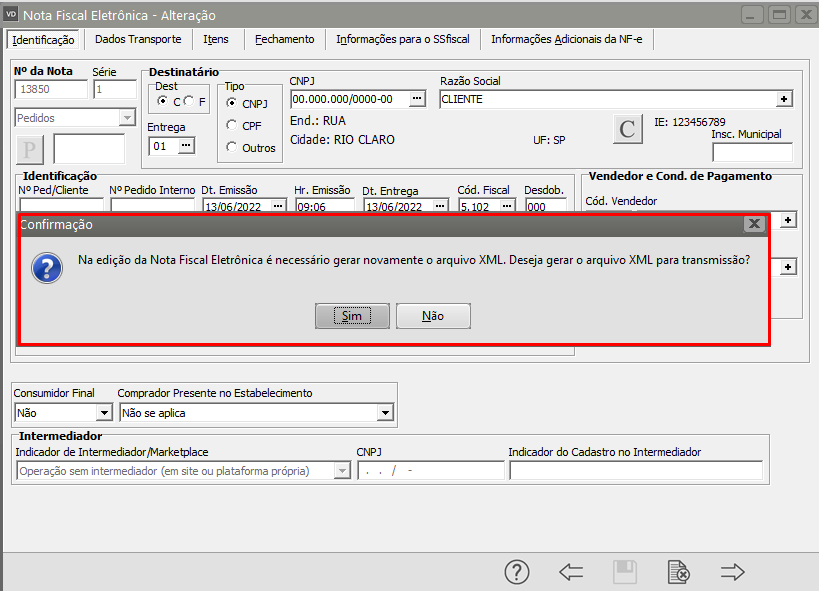Select the CPF radio option
Screen dimensions: 819x591
click(x=232, y=125)
